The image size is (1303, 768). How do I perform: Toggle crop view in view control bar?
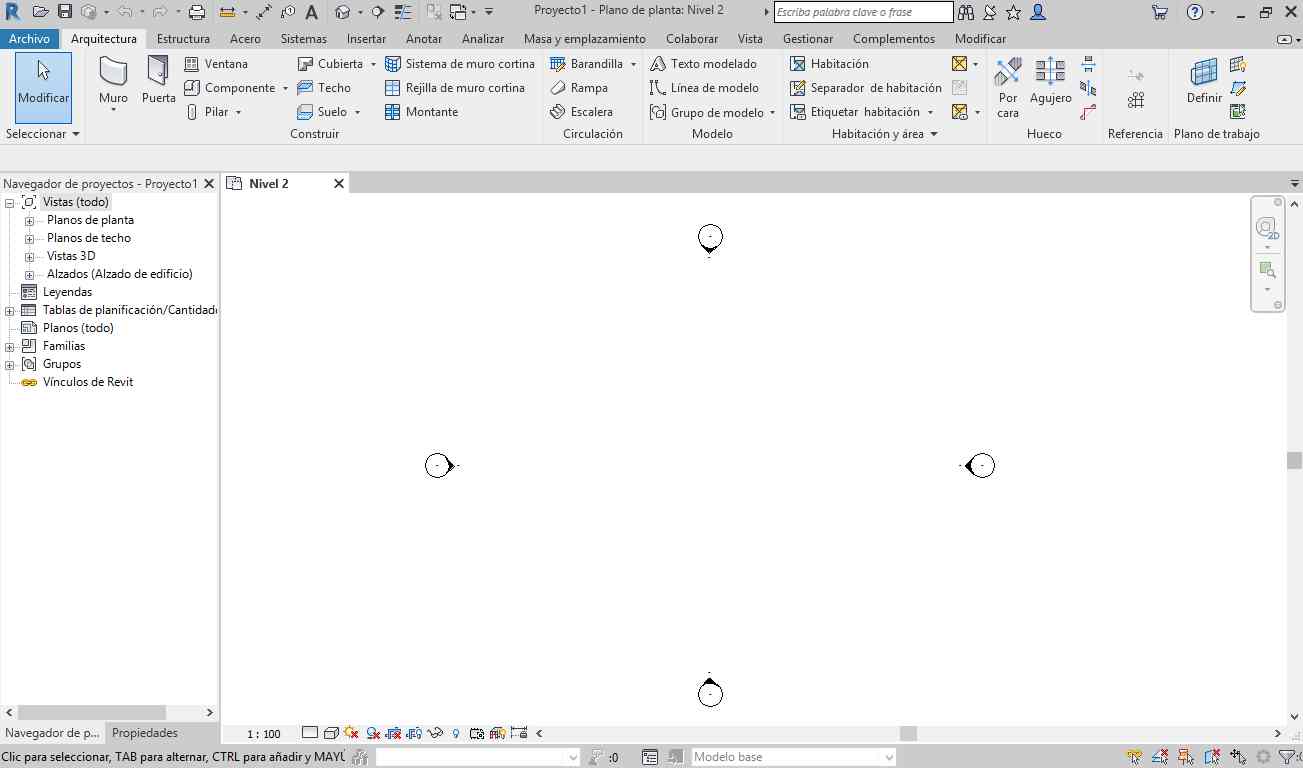[393, 733]
